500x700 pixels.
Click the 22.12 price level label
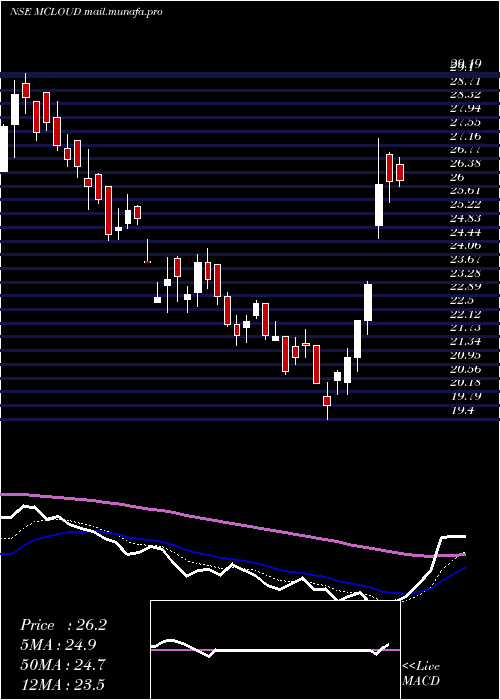465,314
